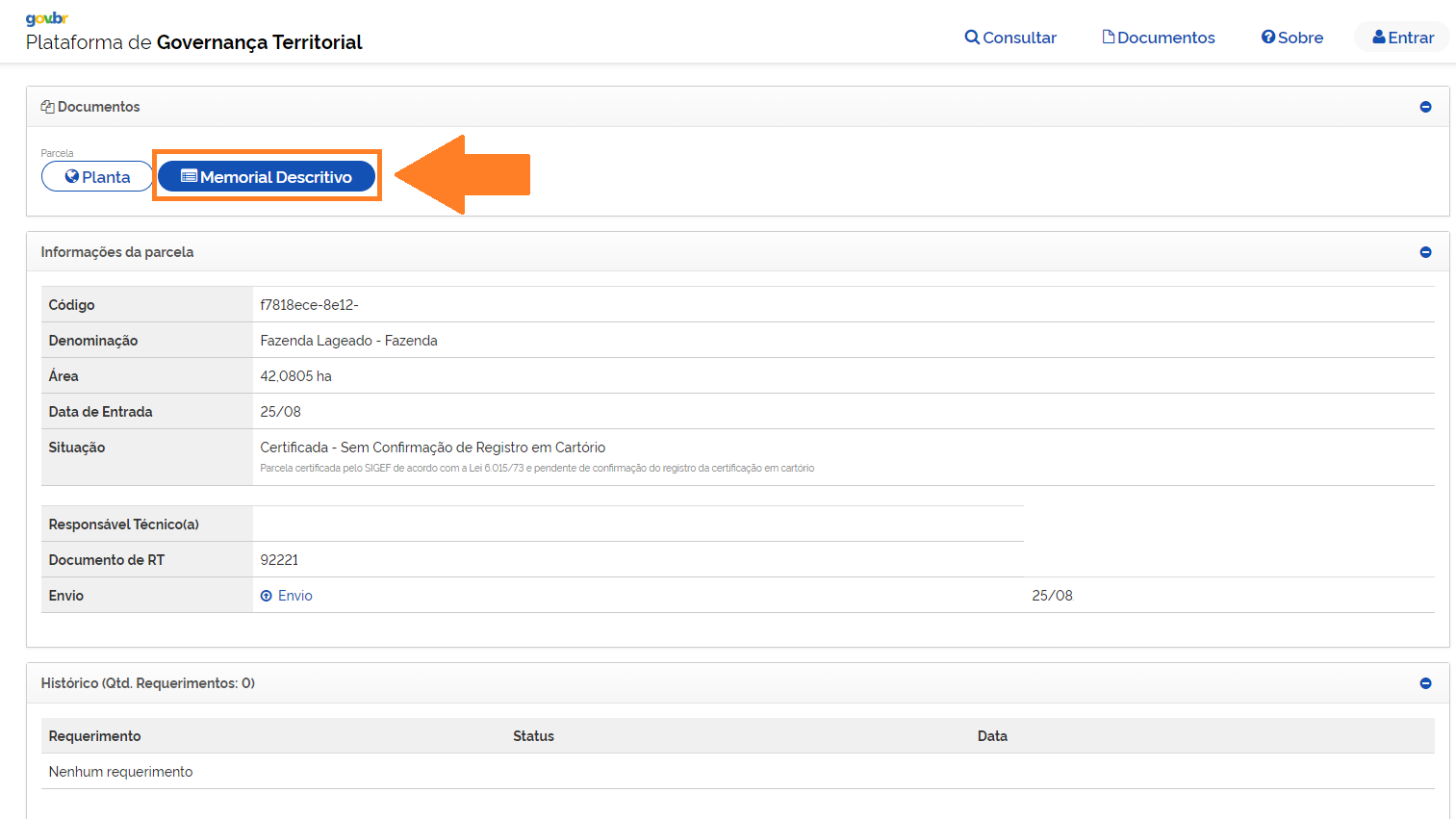Viewport: 1456px width, 819px height.
Task: Click the user icon in Entrar button
Action: tap(1379, 38)
